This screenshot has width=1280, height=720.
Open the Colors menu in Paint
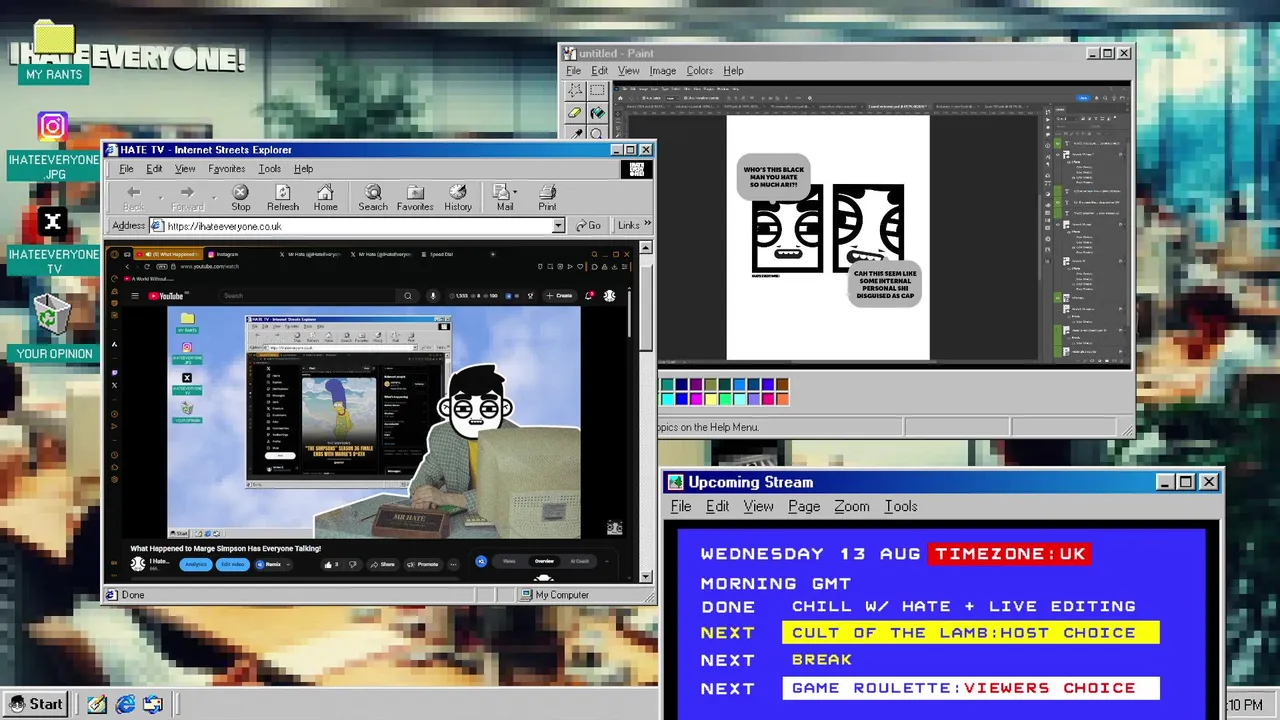tap(699, 71)
